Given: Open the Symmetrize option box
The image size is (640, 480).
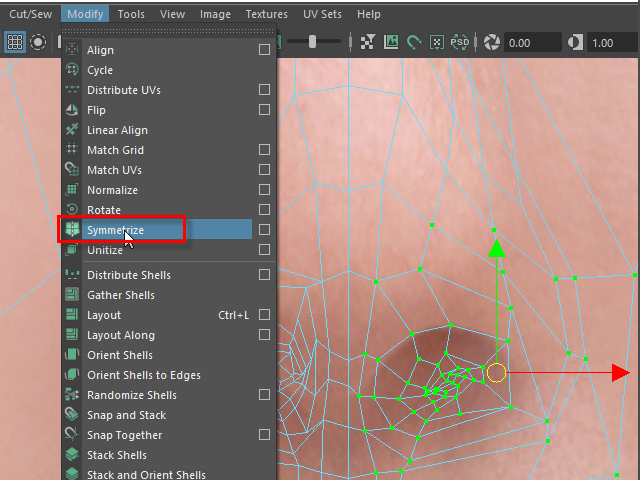Looking at the screenshot, I should click(x=264, y=230).
